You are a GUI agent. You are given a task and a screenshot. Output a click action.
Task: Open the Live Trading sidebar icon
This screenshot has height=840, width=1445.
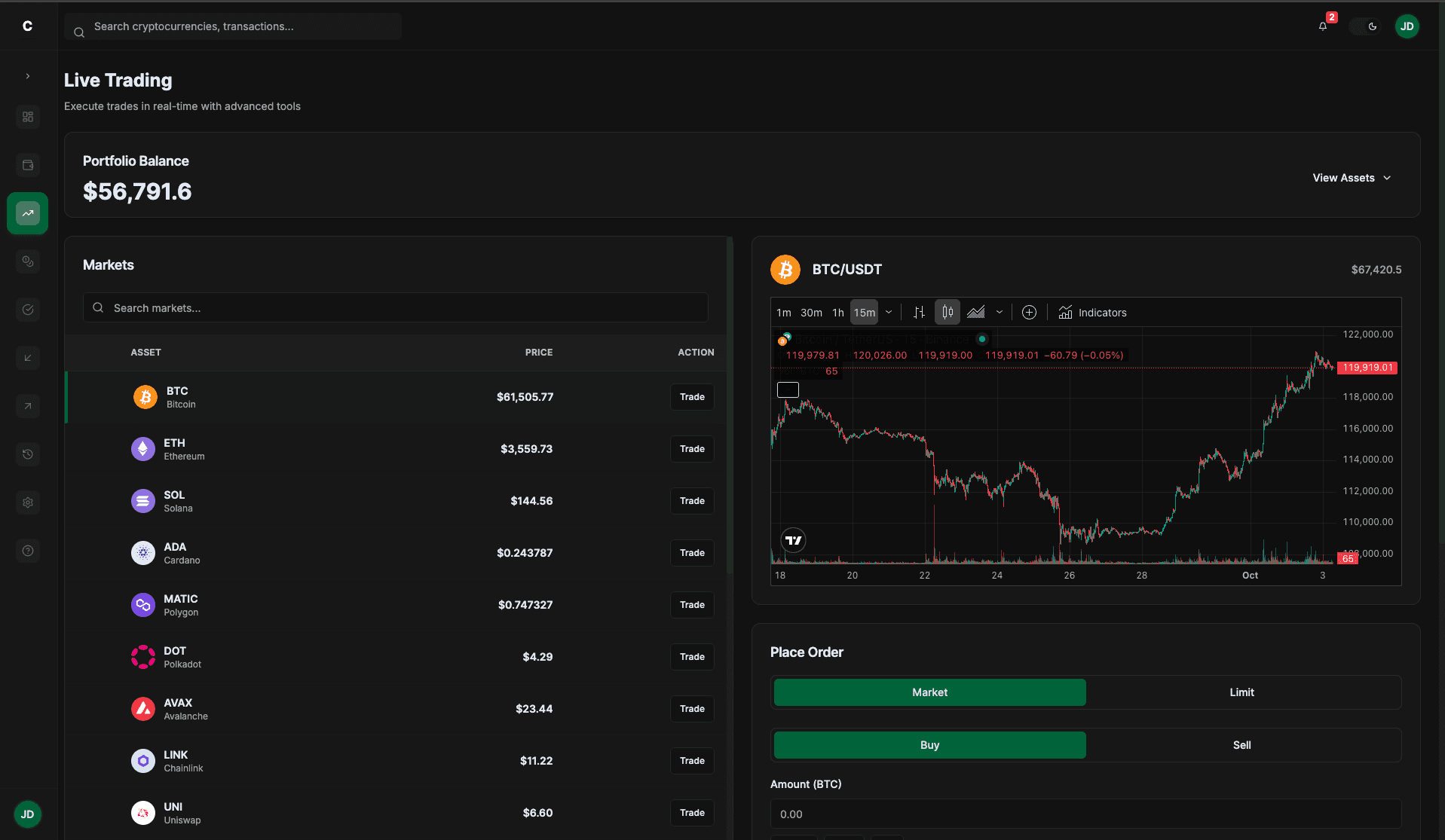pyautogui.click(x=27, y=213)
